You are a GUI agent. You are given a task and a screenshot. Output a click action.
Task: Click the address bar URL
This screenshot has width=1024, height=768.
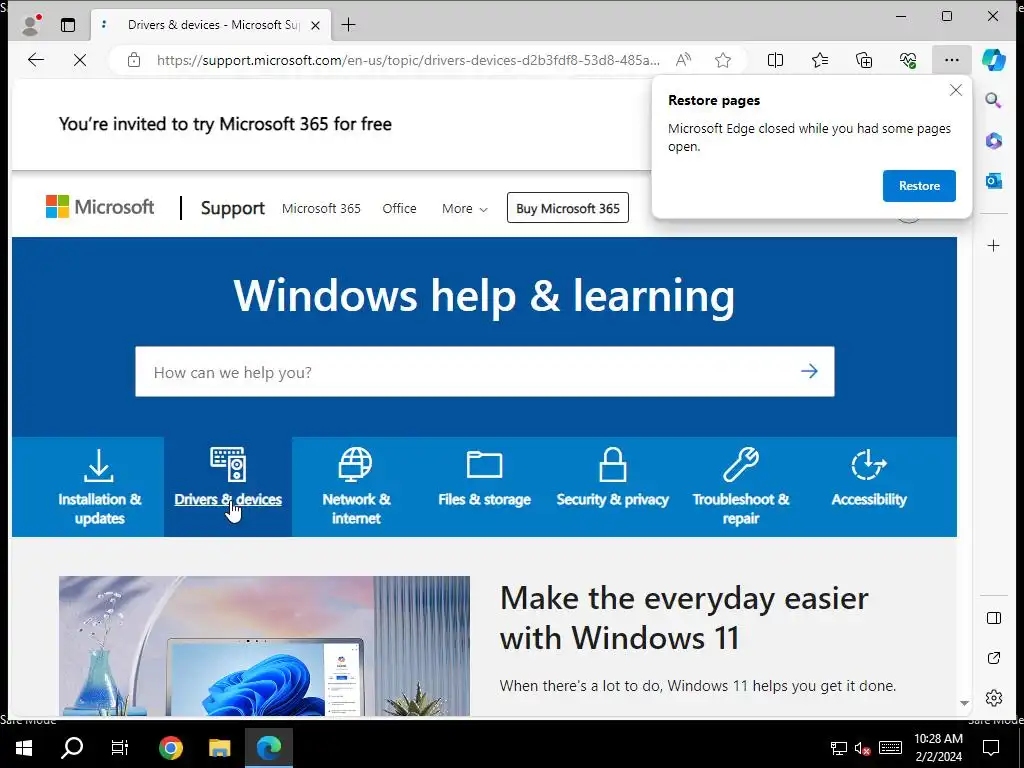click(408, 60)
